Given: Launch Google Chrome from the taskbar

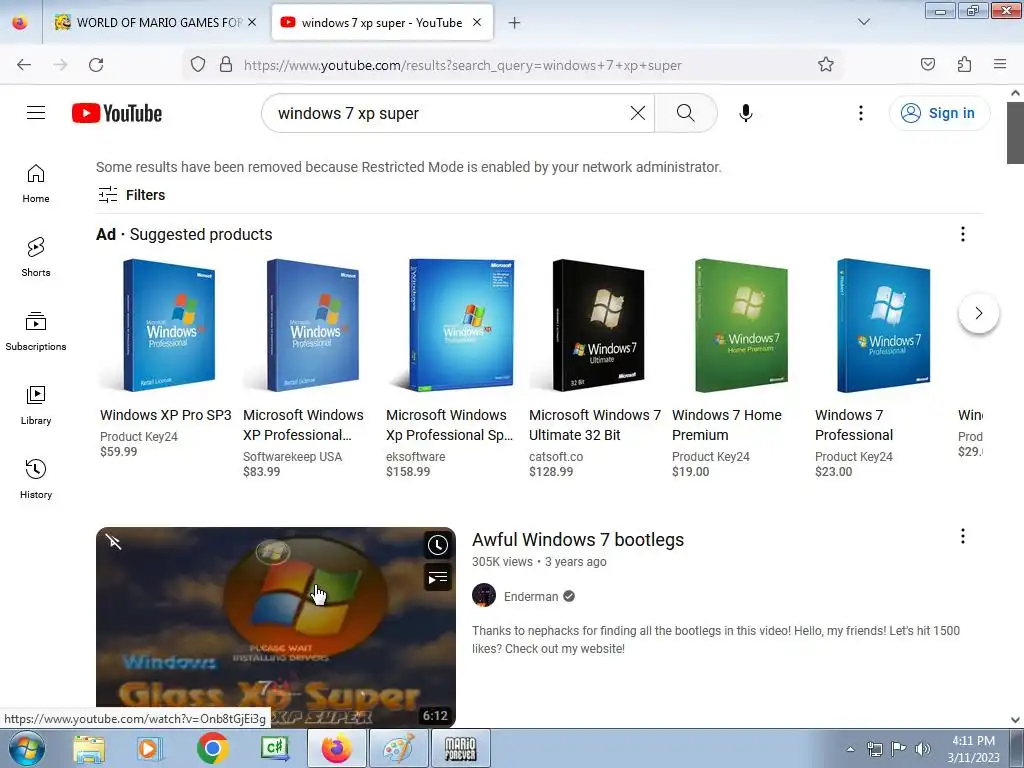Looking at the screenshot, I should pos(212,748).
